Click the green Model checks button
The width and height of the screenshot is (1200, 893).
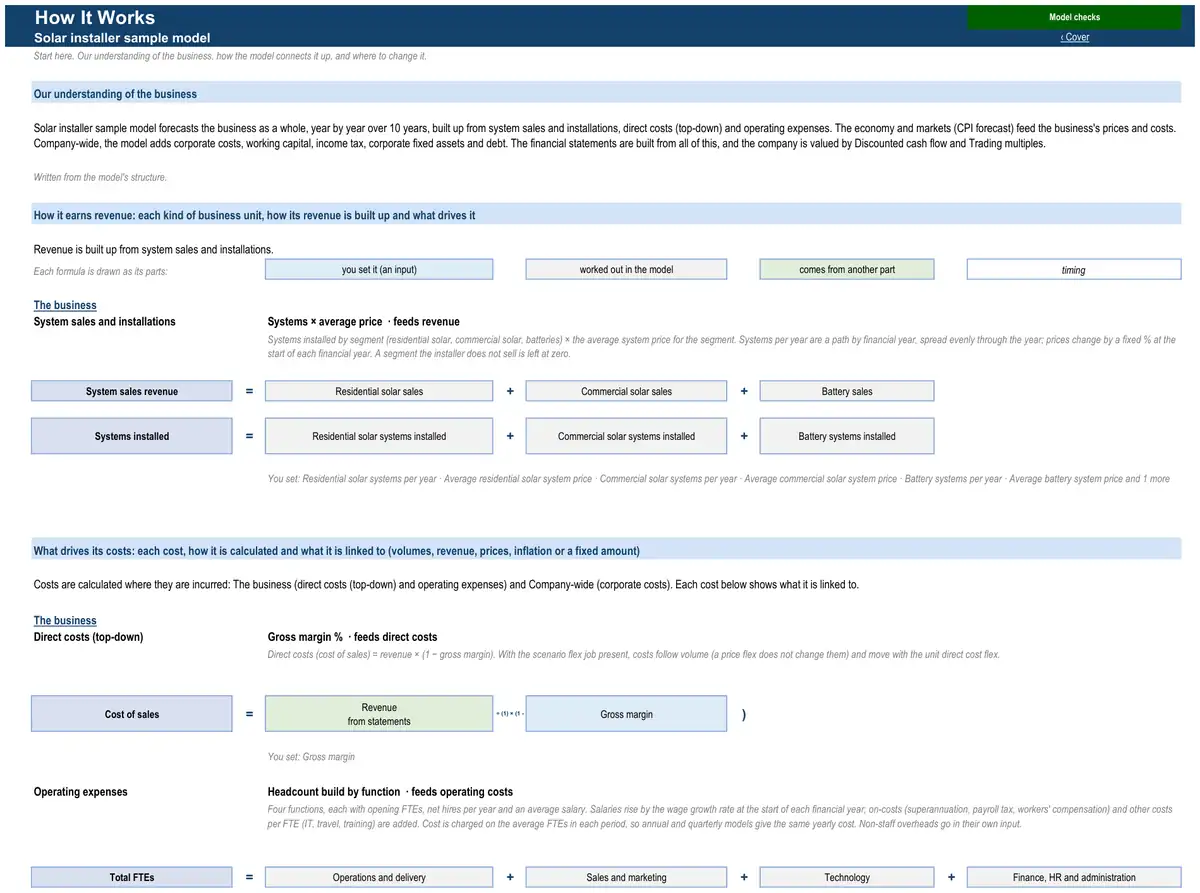coord(1074,17)
